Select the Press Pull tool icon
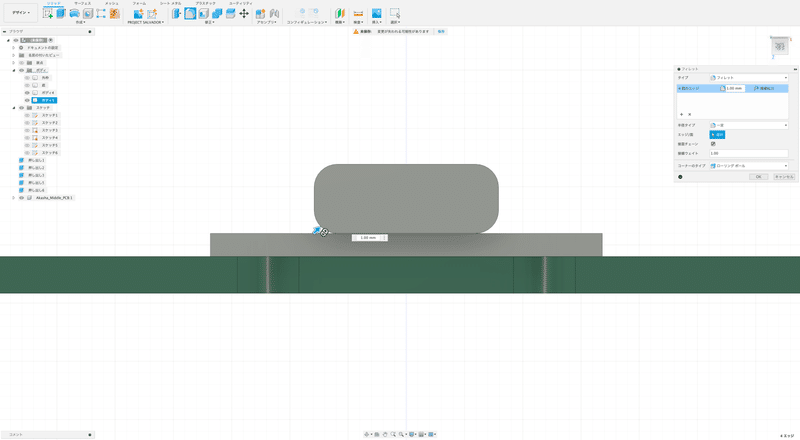The image size is (800, 440). click(177, 14)
